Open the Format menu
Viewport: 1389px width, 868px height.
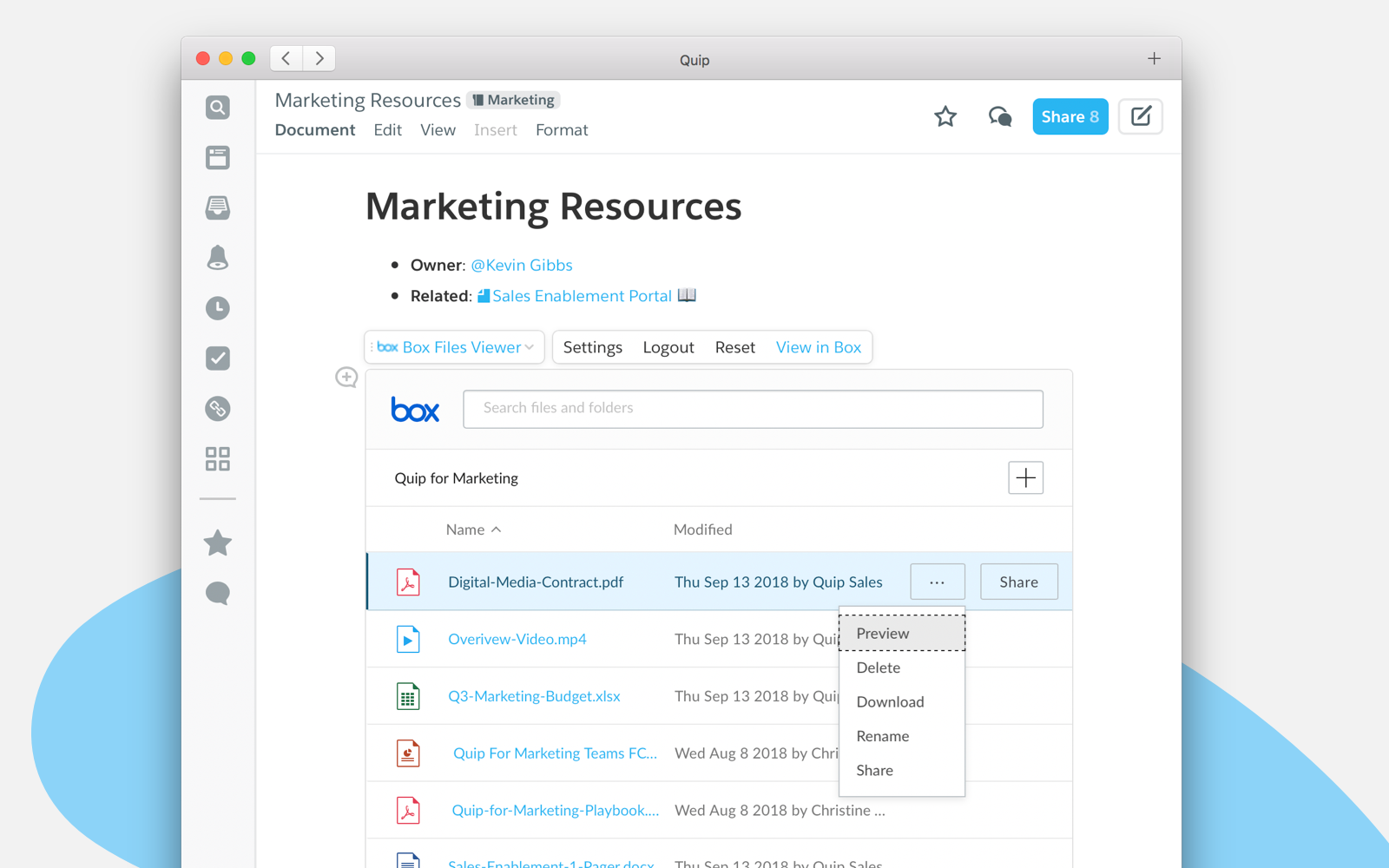point(562,130)
